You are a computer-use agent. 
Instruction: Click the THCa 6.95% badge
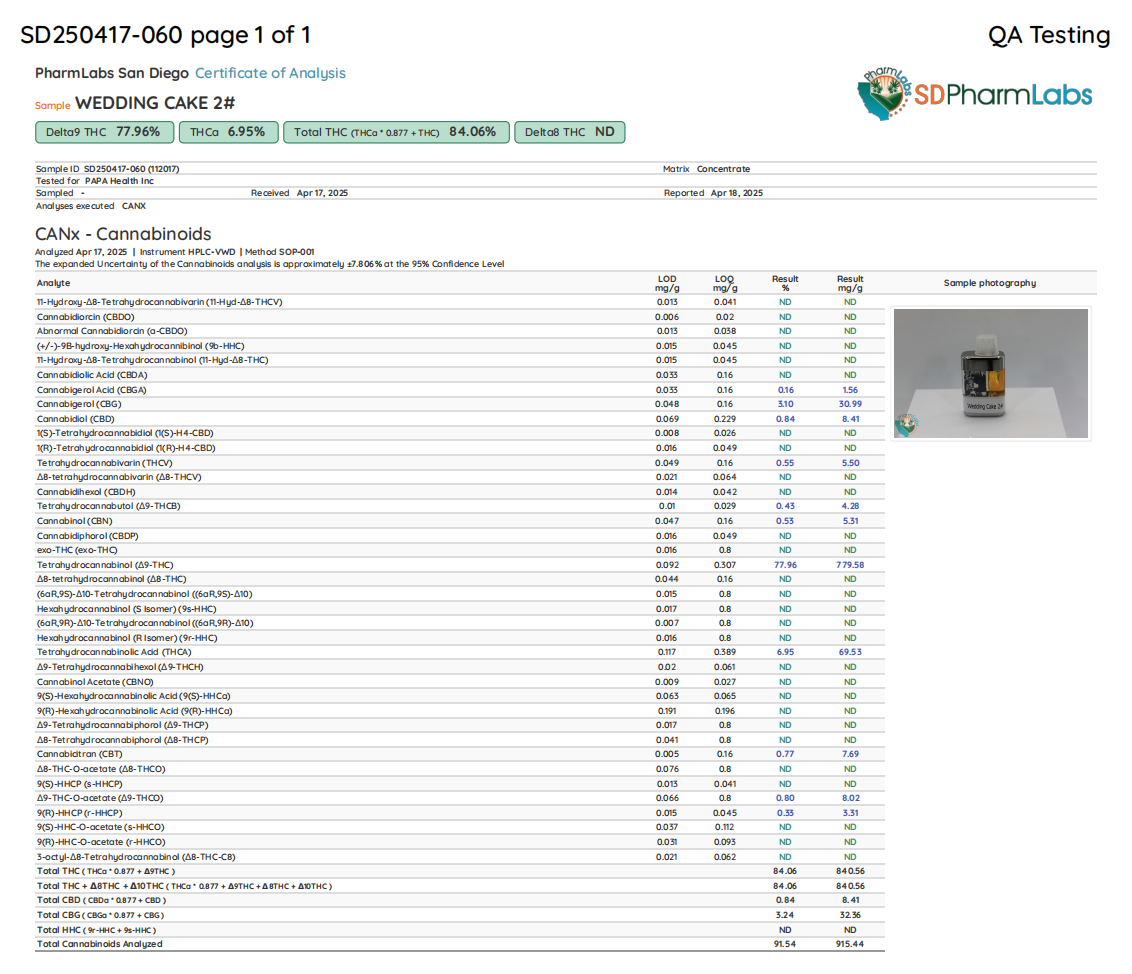click(228, 132)
